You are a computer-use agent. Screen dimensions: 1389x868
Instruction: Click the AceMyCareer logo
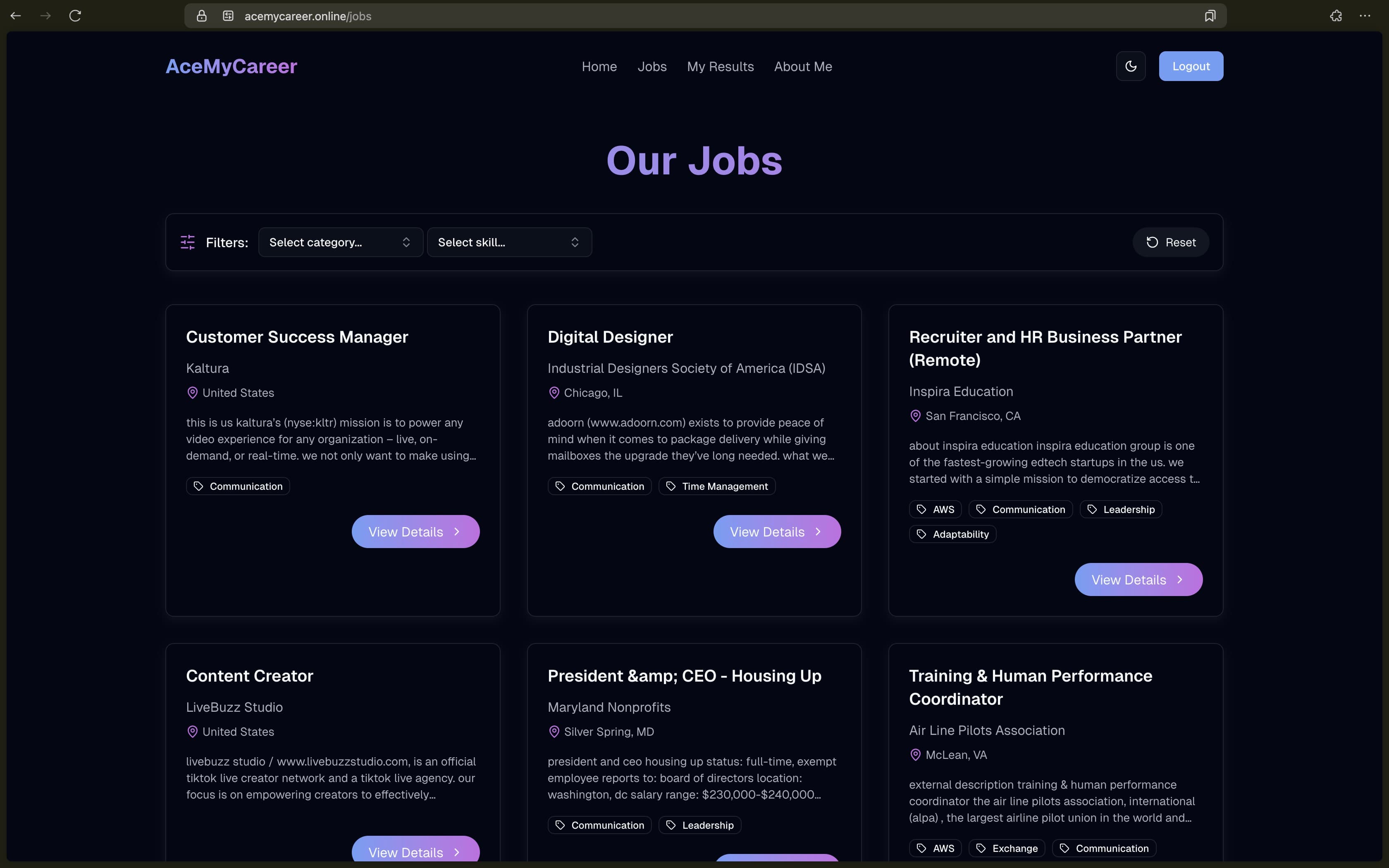[x=231, y=67]
